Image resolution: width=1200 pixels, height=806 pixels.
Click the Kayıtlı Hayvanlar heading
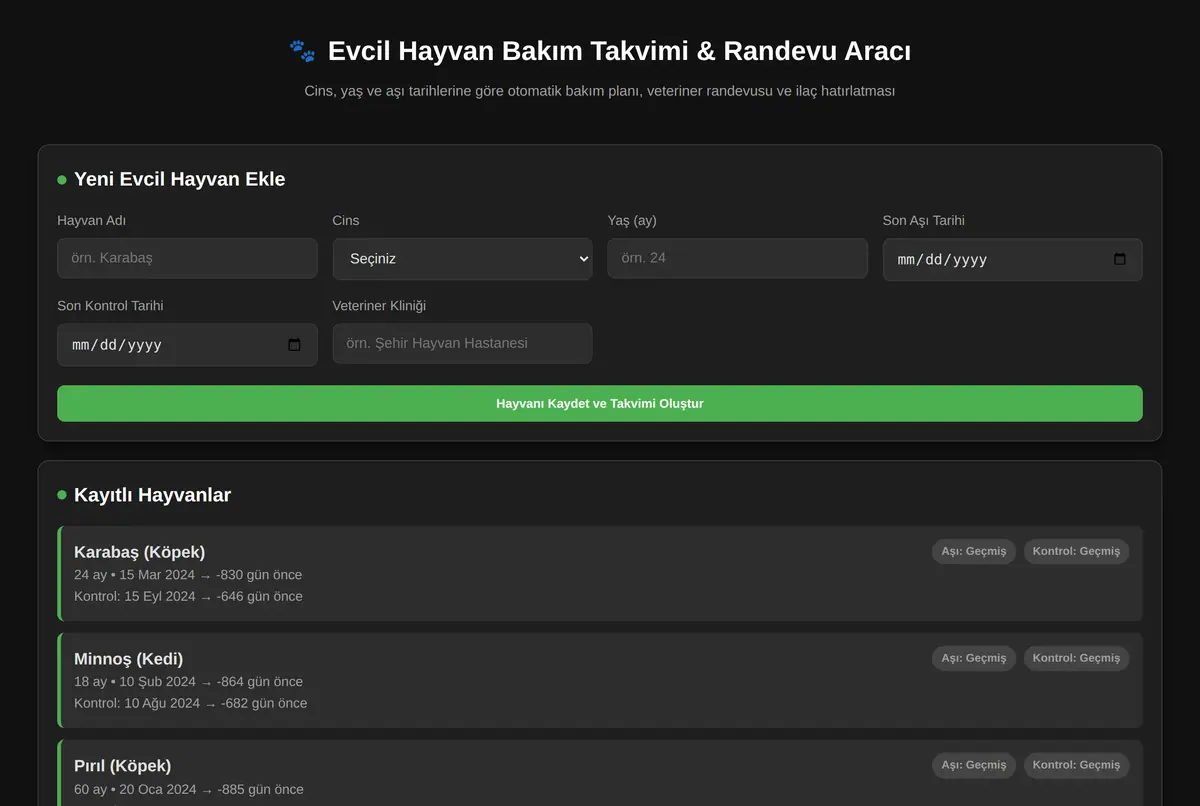(152, 495)
